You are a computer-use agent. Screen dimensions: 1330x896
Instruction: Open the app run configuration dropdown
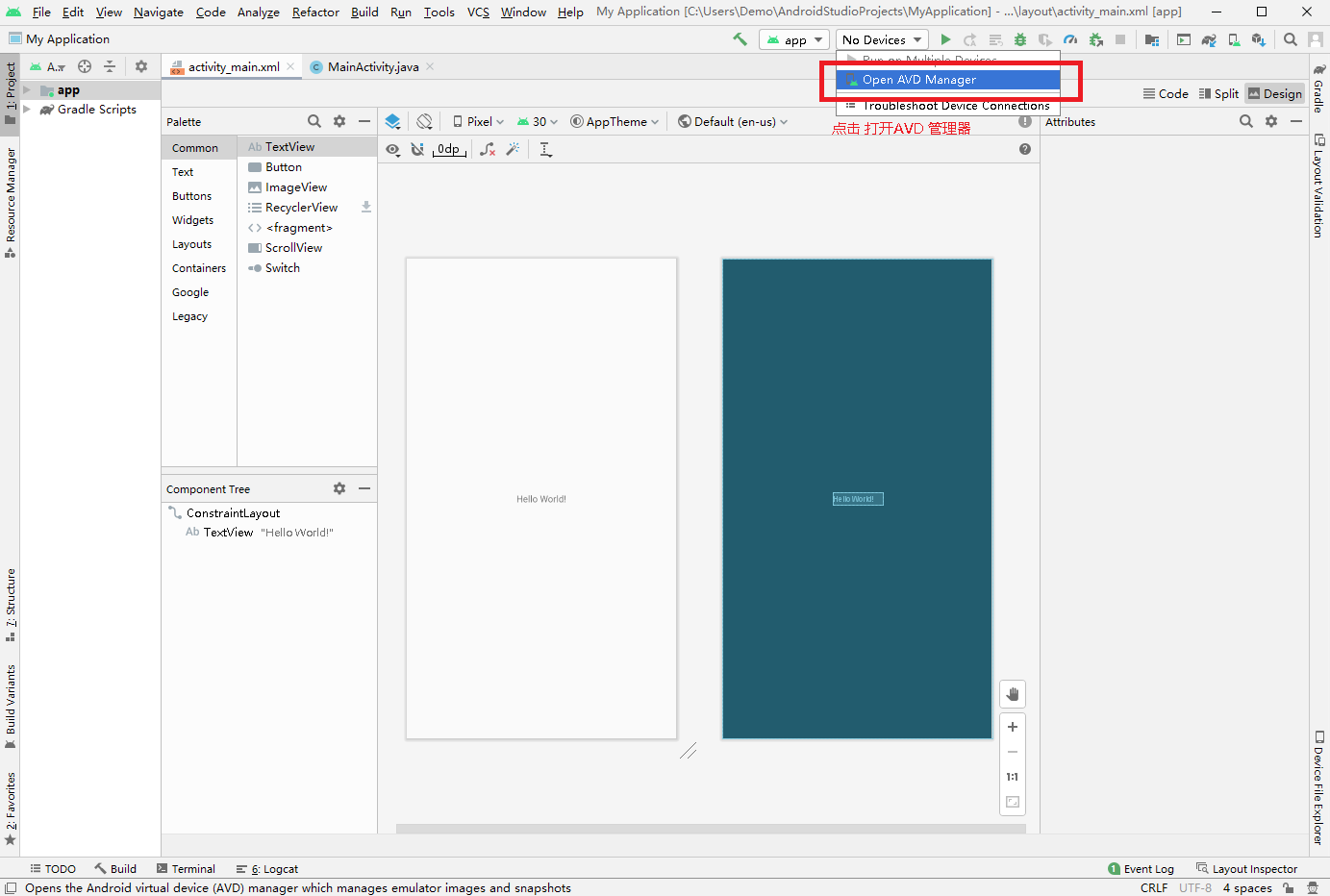tap(794, 39)
